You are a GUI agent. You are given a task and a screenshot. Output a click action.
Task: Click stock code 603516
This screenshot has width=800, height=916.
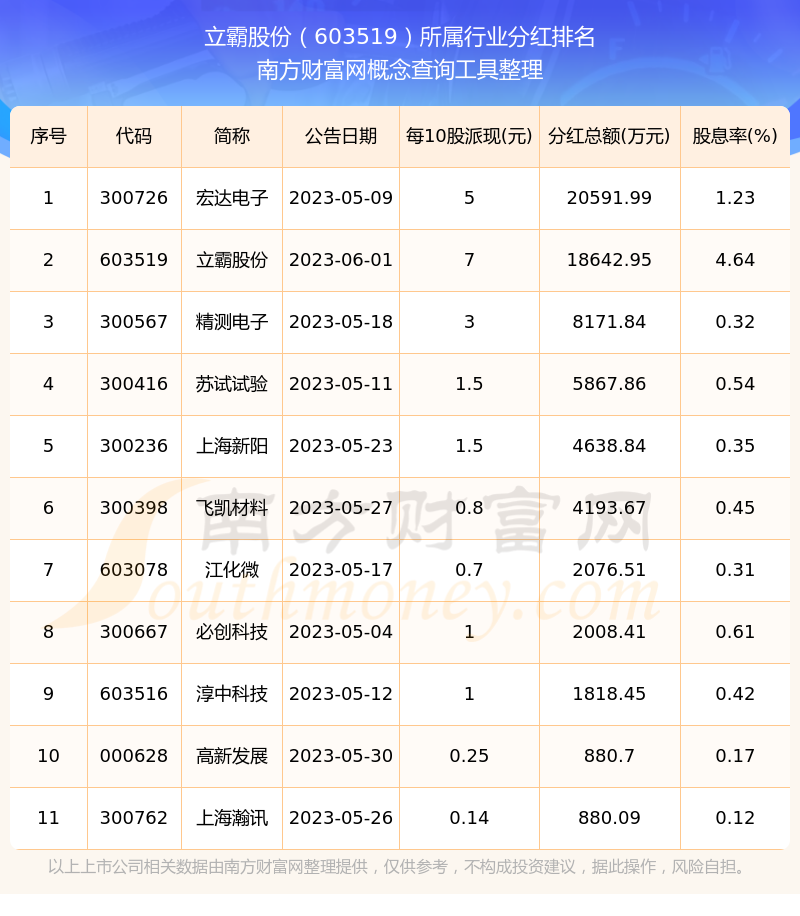tap(134, 693)
